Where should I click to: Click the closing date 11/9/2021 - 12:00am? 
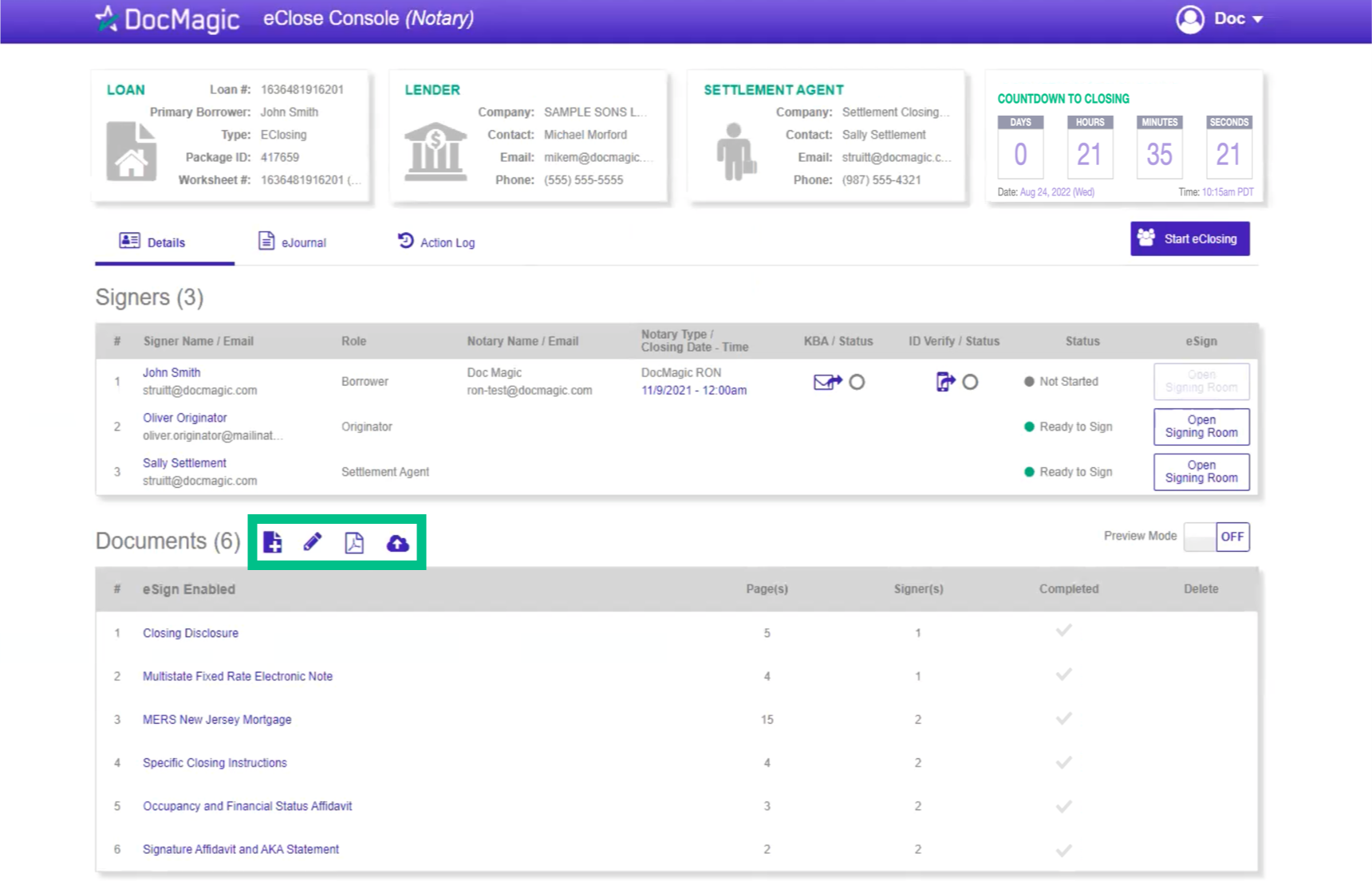(694, 391)
